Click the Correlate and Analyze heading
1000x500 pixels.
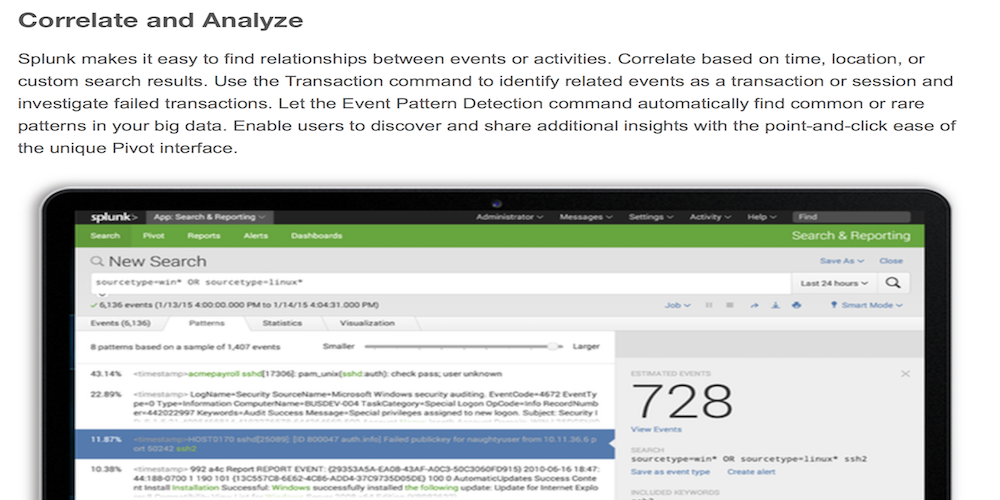(160, 20)
